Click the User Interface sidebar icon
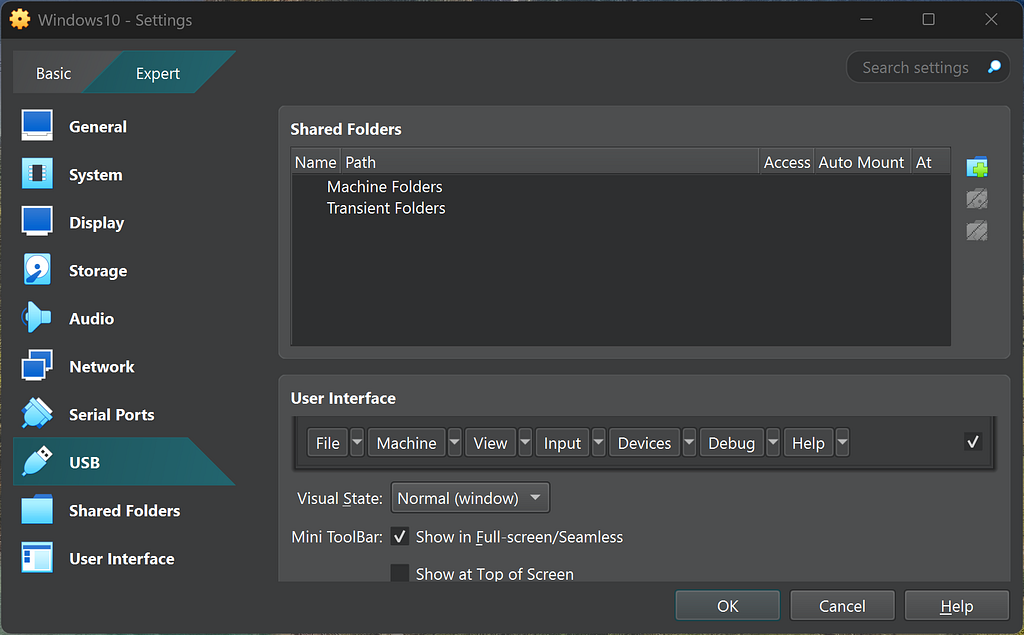 pos(37,558)
